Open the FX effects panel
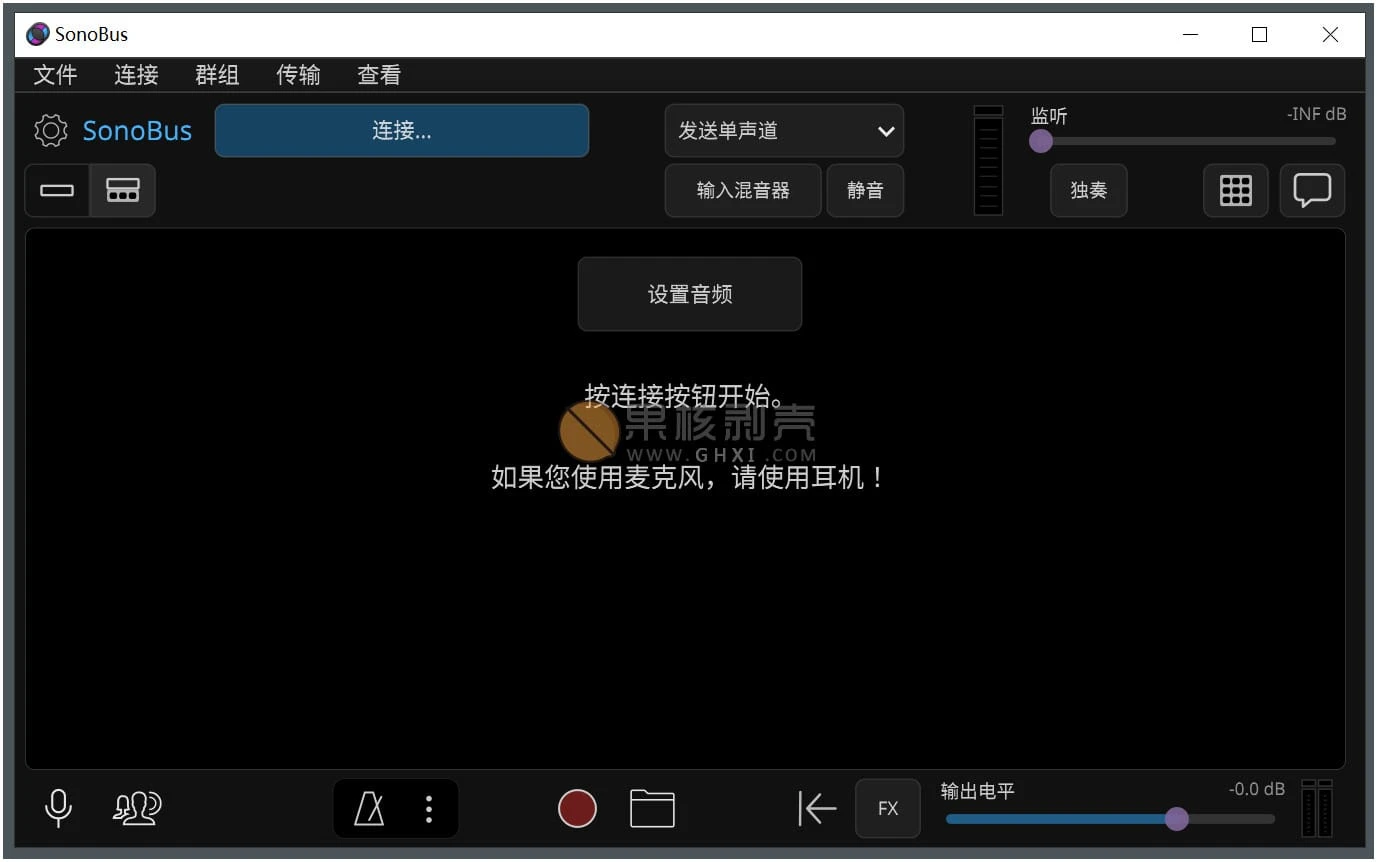This screenshot has width=1377, height=862. (888, 808)
